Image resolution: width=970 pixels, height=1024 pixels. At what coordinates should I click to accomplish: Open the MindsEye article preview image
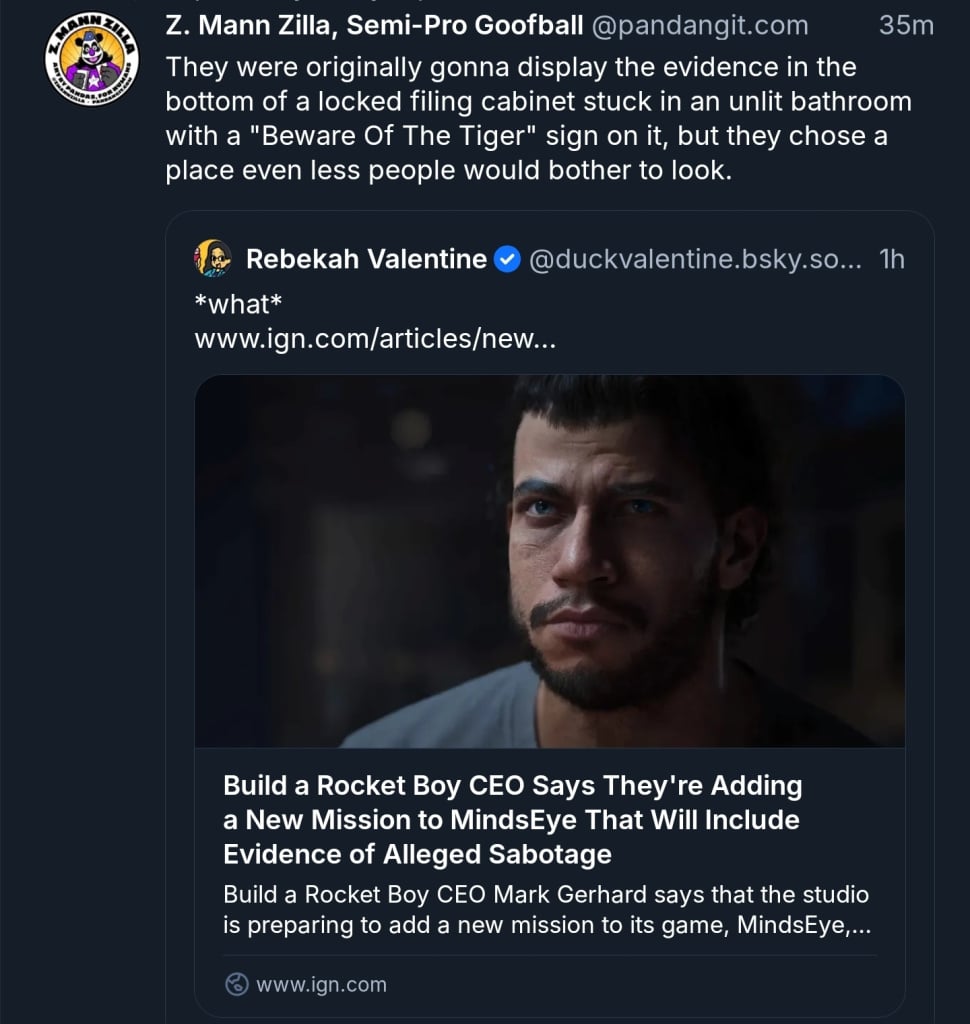click(549, 561)
